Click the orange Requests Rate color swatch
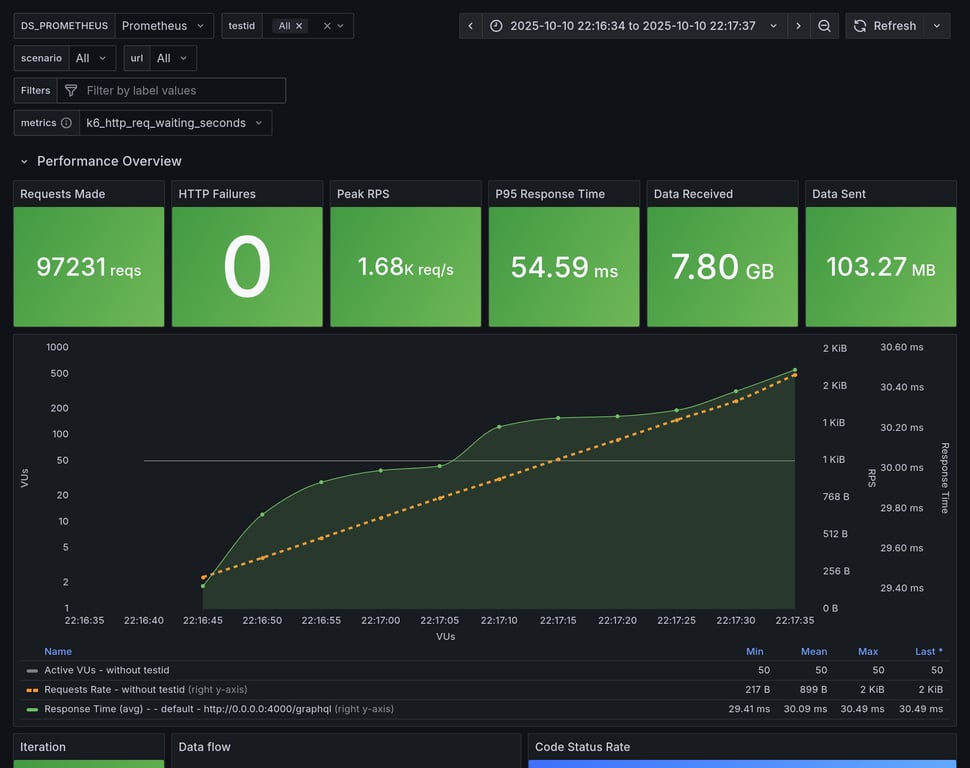 32,690
